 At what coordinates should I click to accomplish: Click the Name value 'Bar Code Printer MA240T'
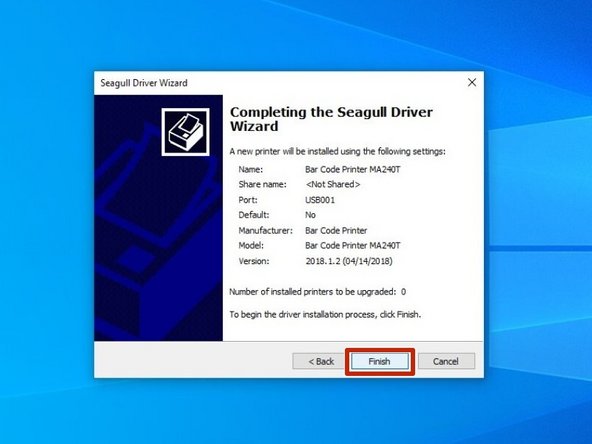pyautogui.click(x=353, y=170)
